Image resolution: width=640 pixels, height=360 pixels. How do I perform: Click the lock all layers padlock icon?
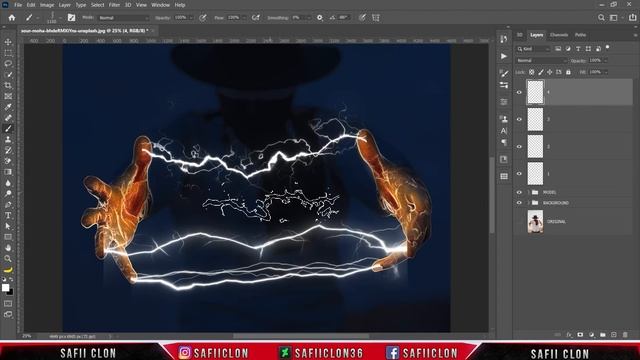(568, 72)
